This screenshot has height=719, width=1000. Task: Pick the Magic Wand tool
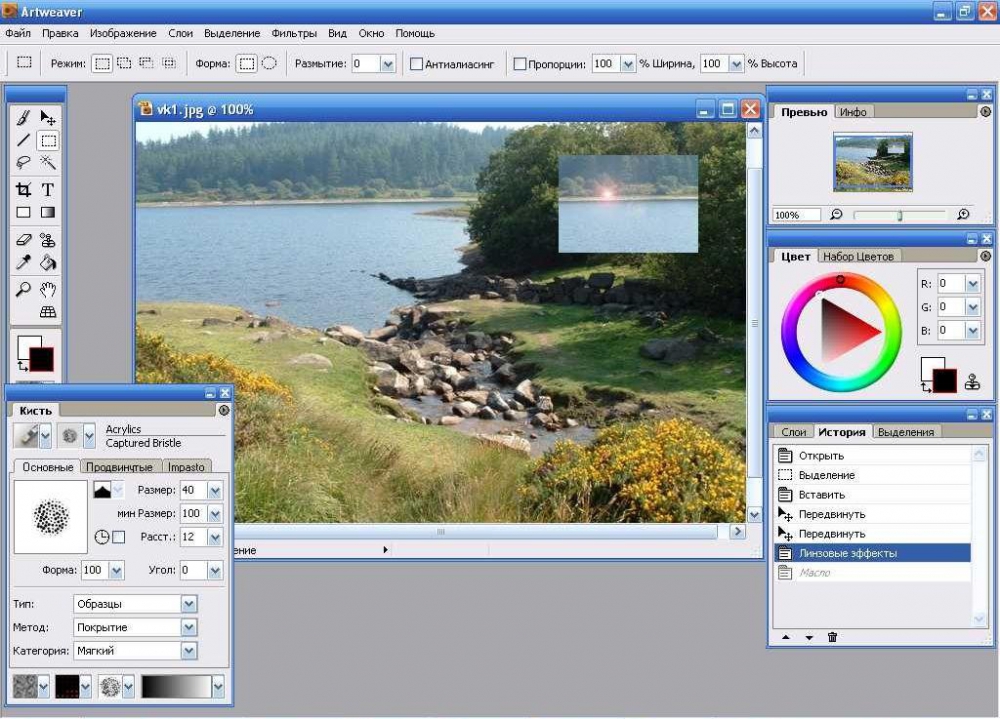[x=47, y=163]
